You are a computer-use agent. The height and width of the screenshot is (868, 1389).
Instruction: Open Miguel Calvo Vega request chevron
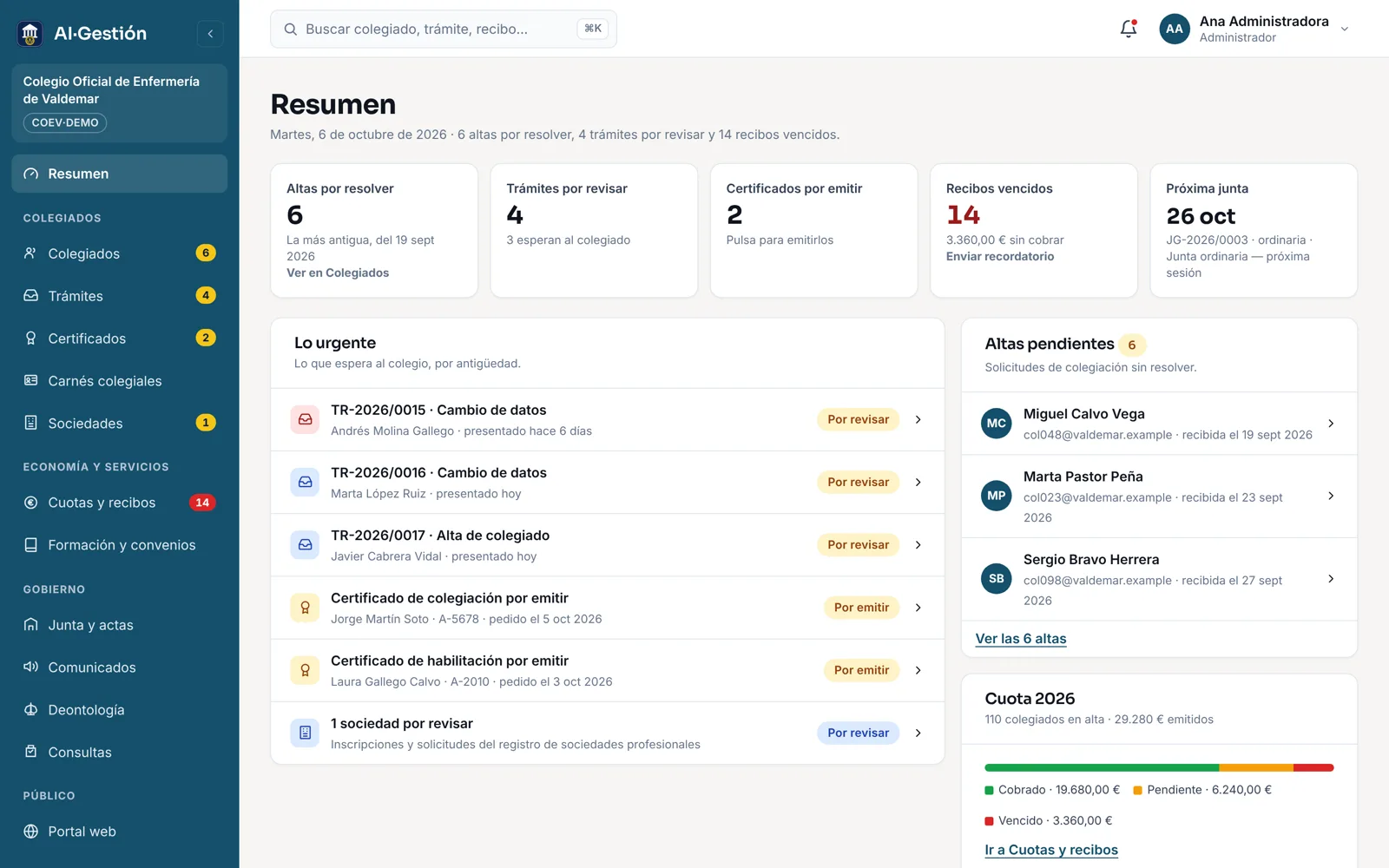point(1331,424)
